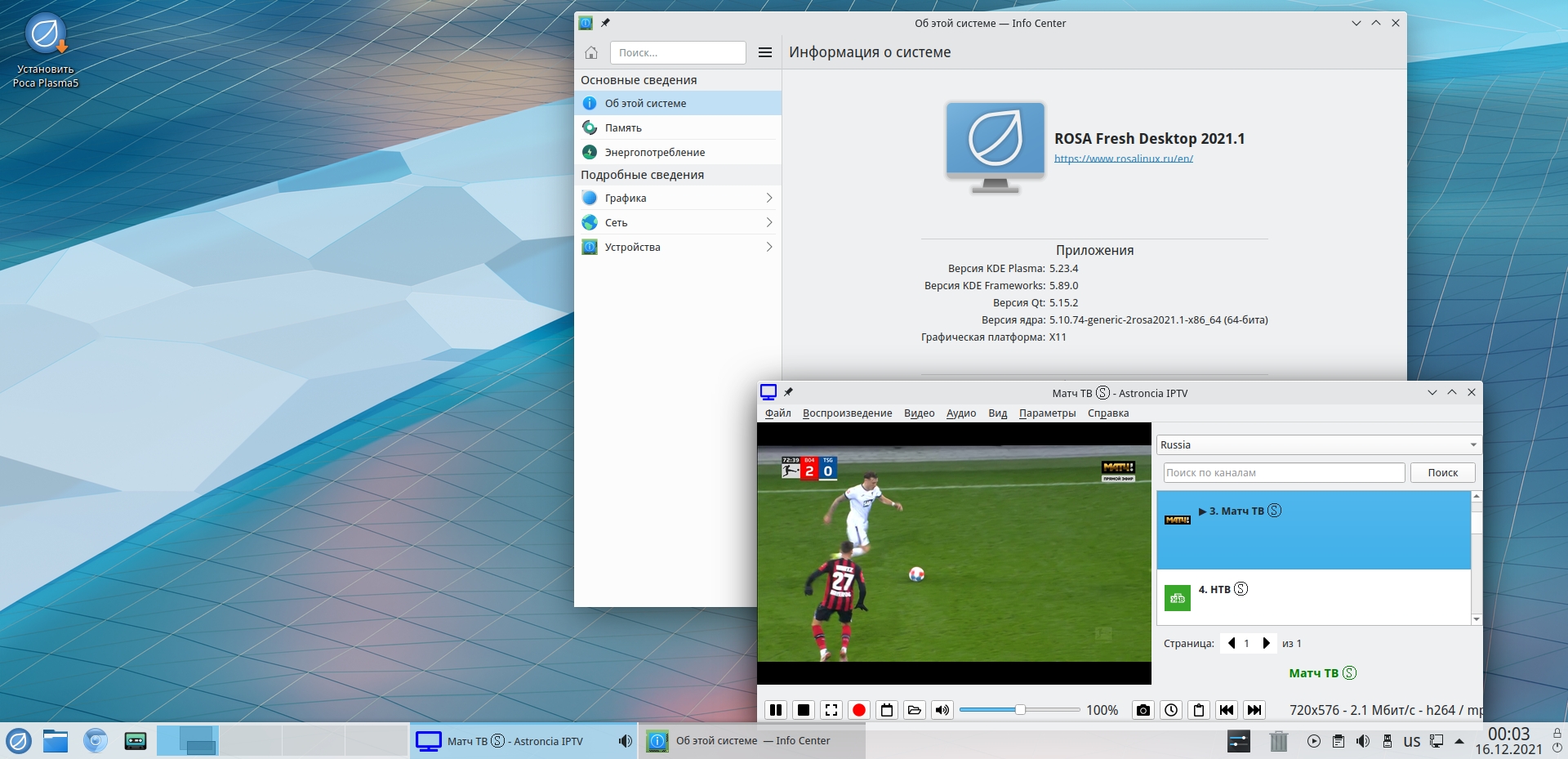Open the rosalinux.ru website link

coord(1123,158)
